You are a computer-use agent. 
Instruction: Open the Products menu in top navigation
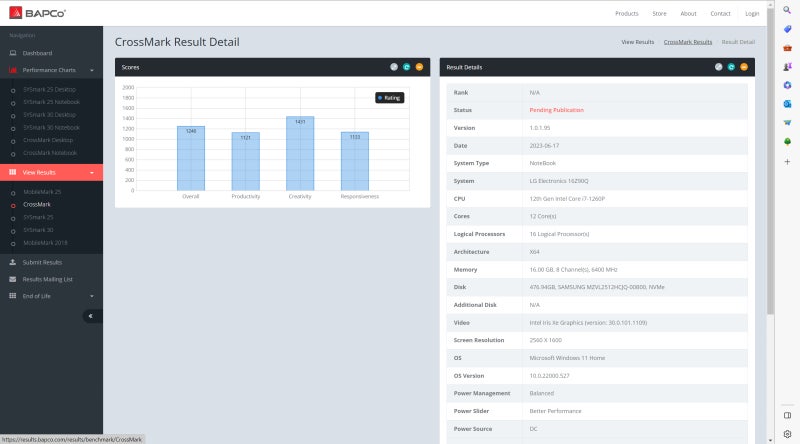(x=627, y=14)
